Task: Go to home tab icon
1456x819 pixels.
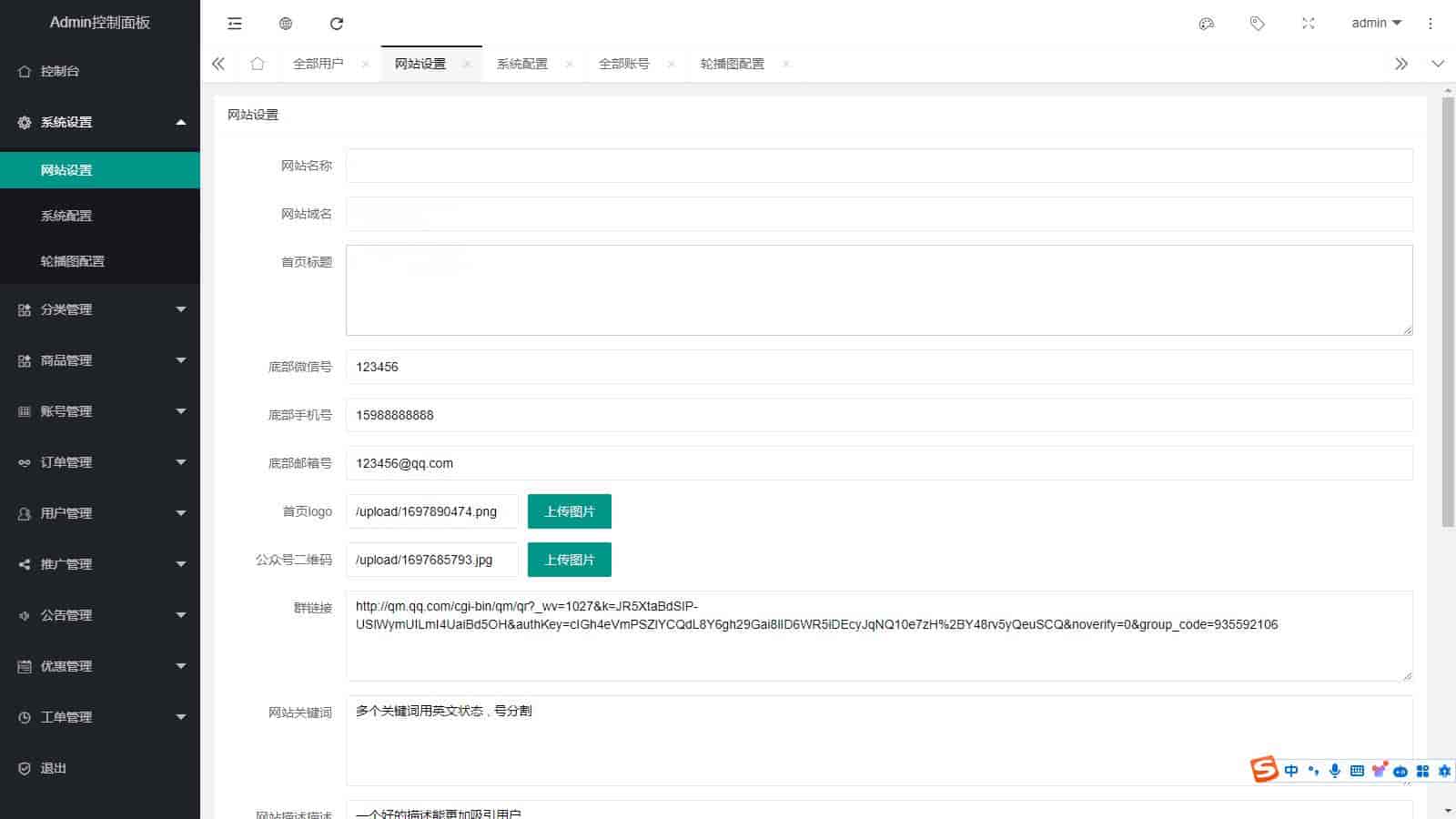Action: (258, 64)
